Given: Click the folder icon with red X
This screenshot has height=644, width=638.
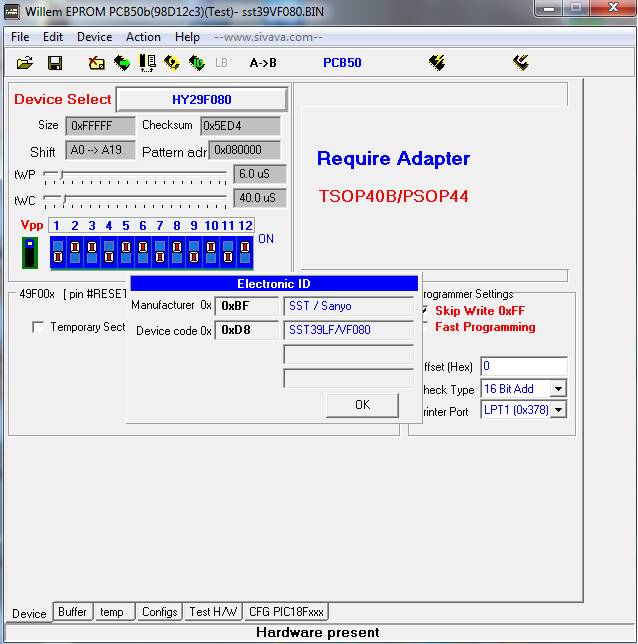Looking at the screenshot, I should (x=97, y=63).
